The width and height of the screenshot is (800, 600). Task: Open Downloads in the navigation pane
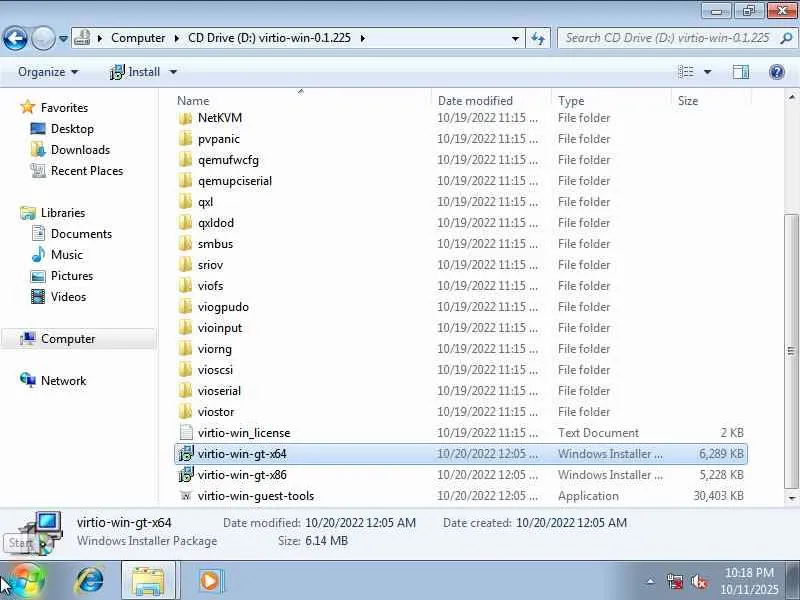point(81,149)
